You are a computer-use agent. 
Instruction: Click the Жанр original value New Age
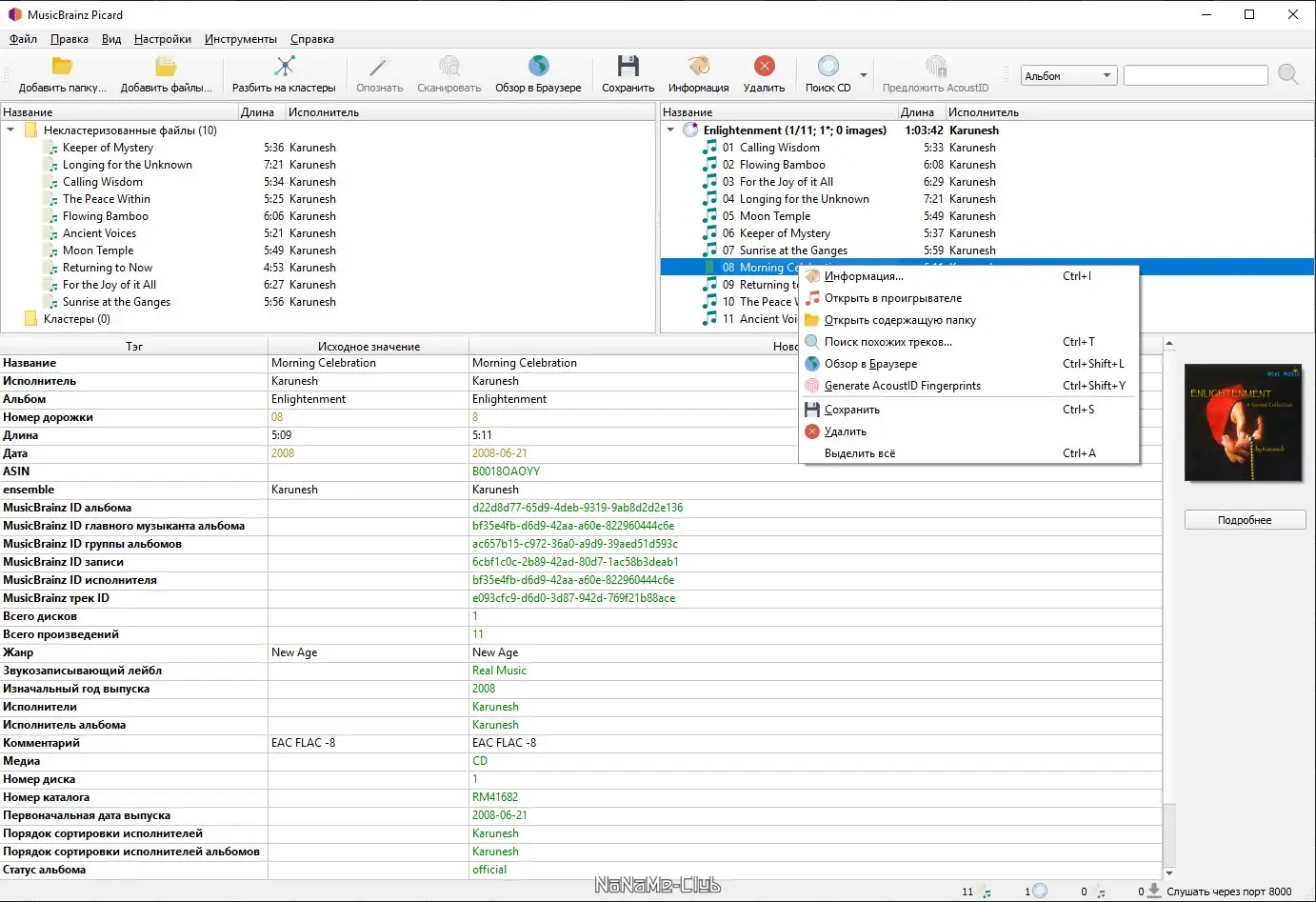(x=294, y=652)
